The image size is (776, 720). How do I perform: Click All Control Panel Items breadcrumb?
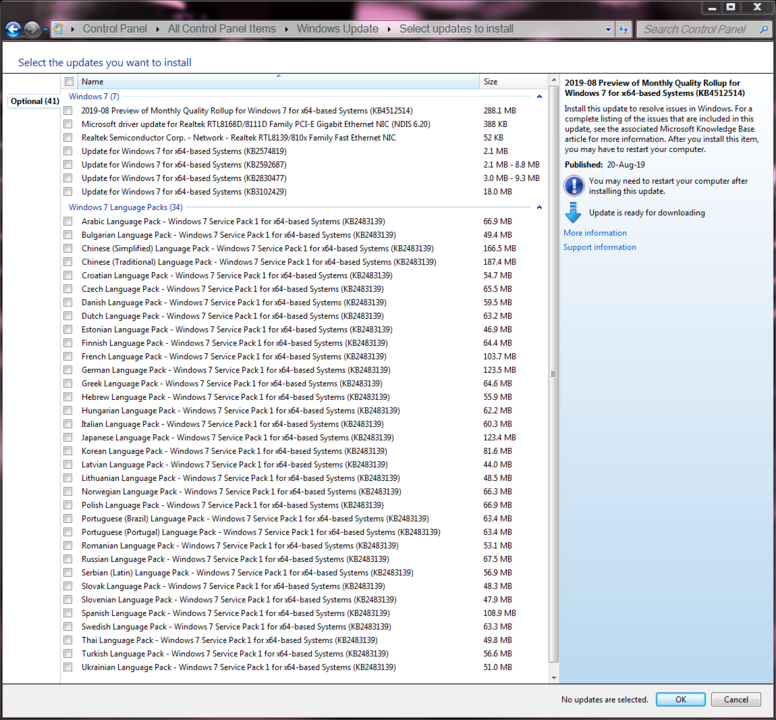[222, 29]
